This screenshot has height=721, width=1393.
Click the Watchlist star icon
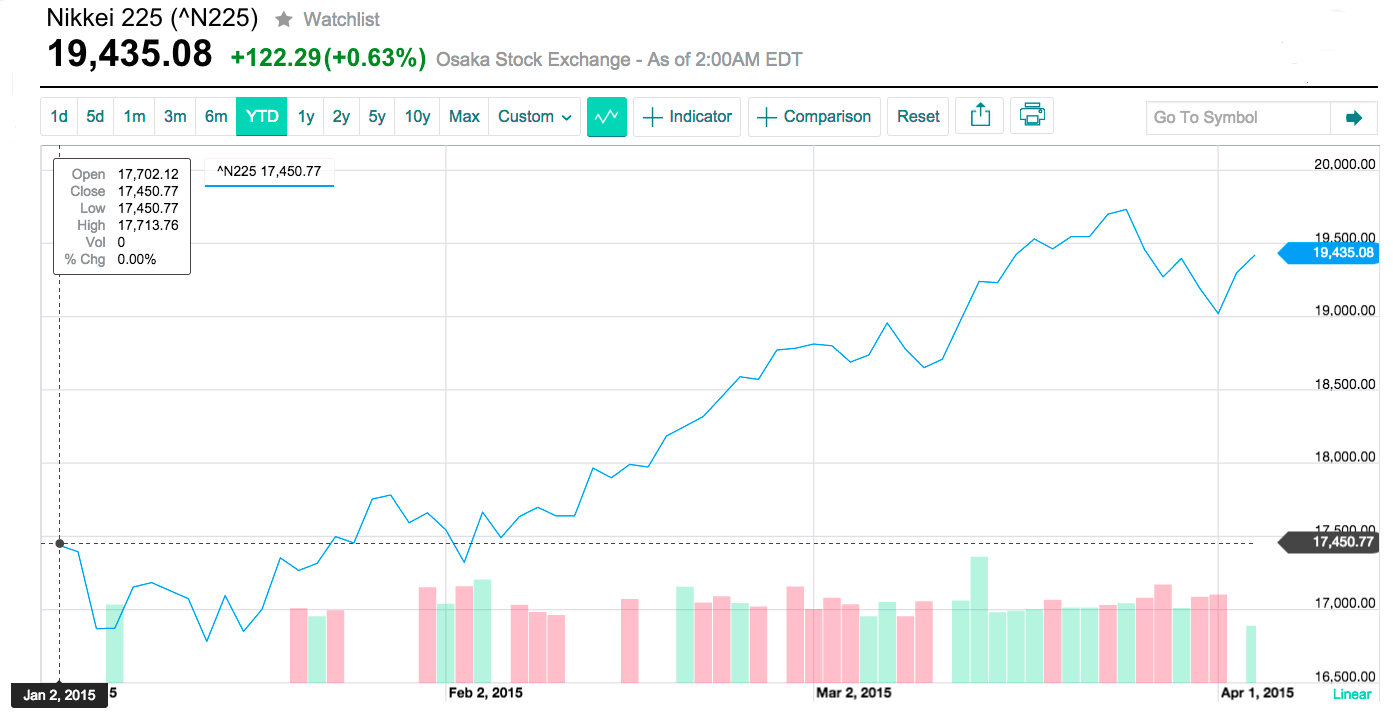[284, 19]
